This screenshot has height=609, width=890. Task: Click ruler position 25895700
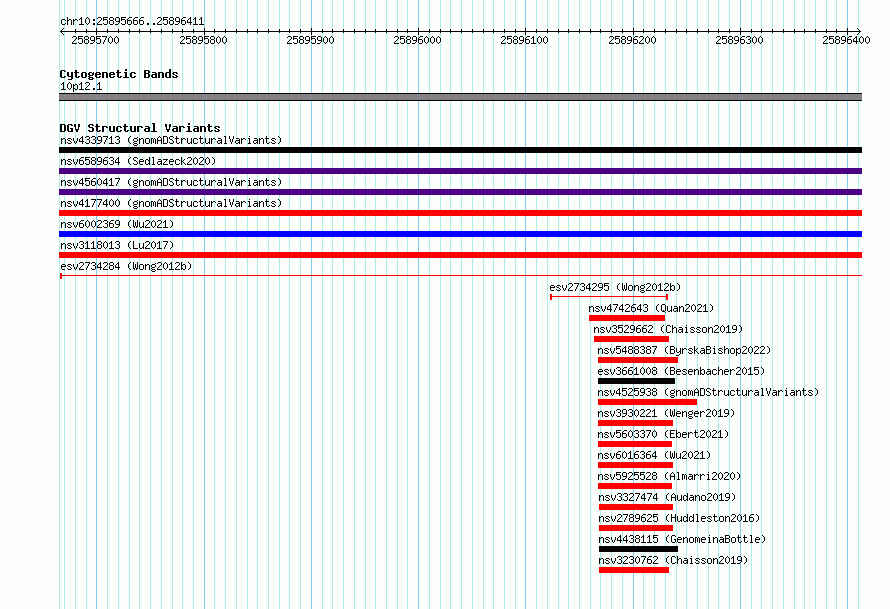click(95, 40)
